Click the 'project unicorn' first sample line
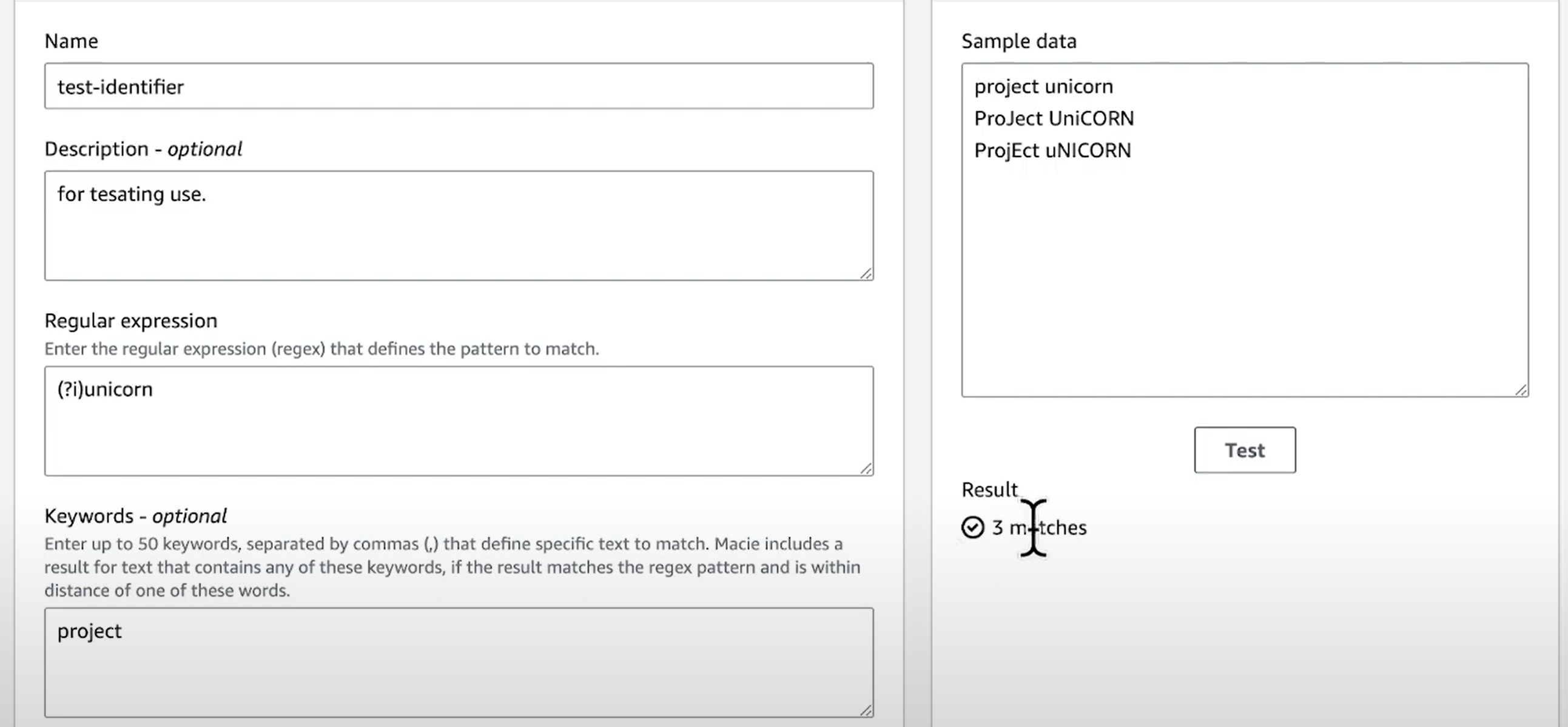The width and height of the screenshot is (1568, 727). click(x=1043, y=86)
